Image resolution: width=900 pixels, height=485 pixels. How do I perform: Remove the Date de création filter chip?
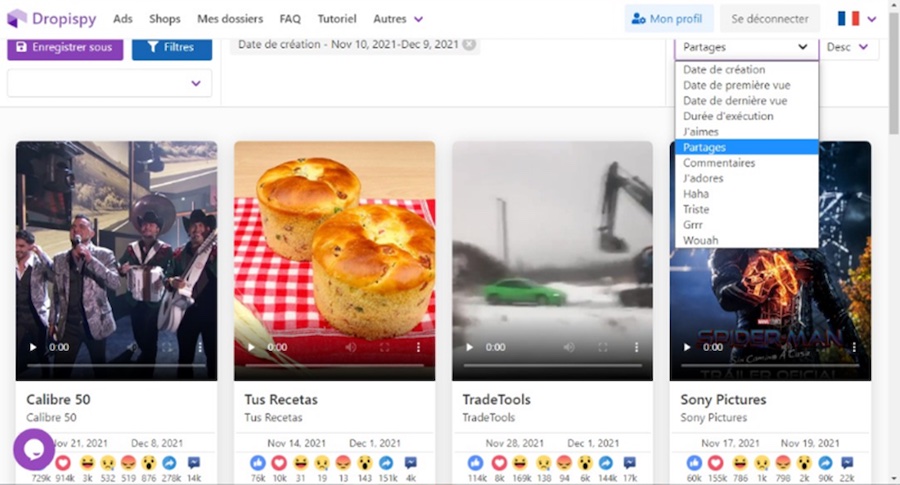coord(469,44)
